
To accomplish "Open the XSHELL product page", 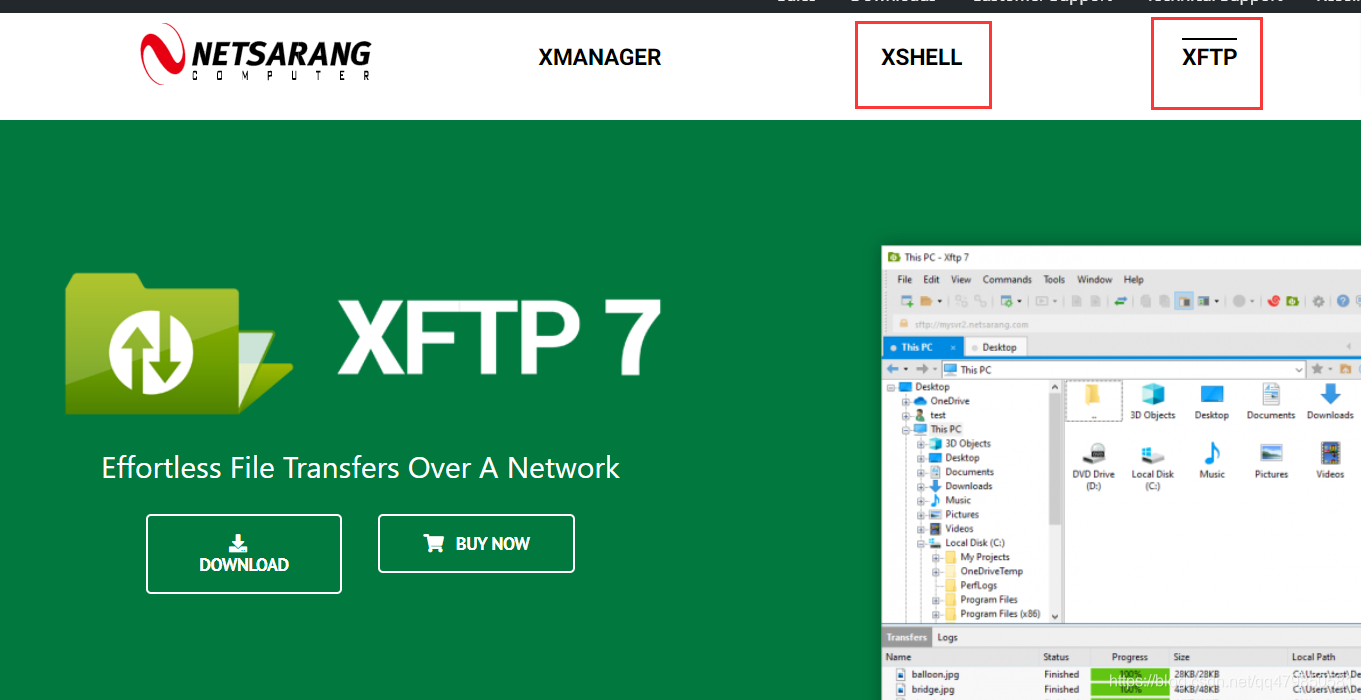I will (x=922, y=57).
